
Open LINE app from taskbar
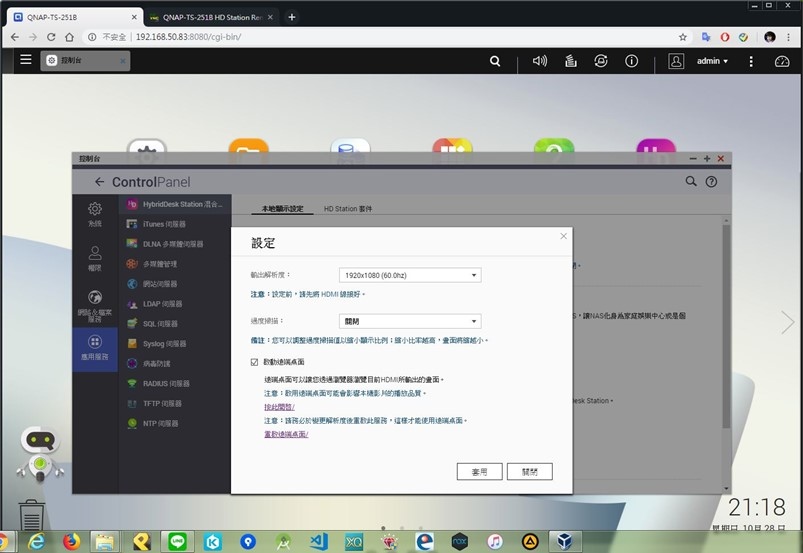[x=177, y=542]
